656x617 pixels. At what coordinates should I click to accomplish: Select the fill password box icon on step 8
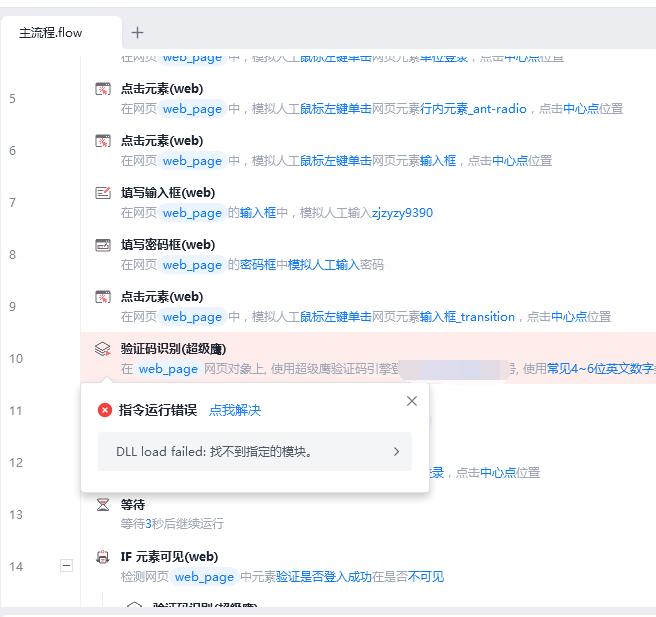tap(102, 245)
